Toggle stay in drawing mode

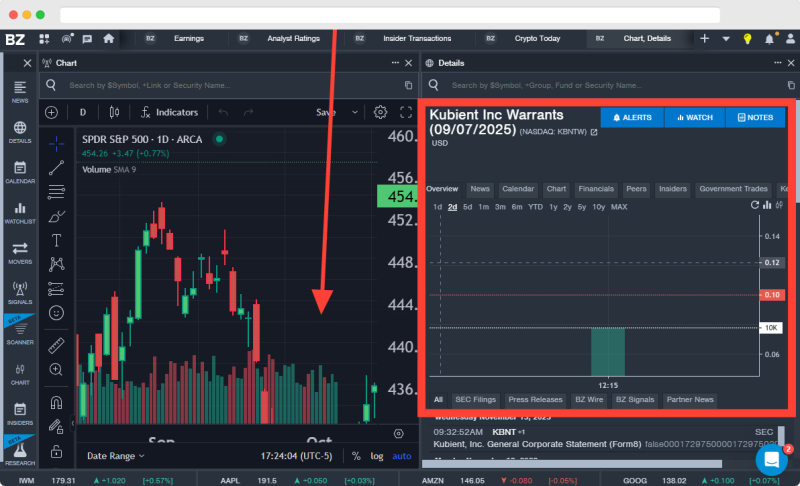click(56, 426)
